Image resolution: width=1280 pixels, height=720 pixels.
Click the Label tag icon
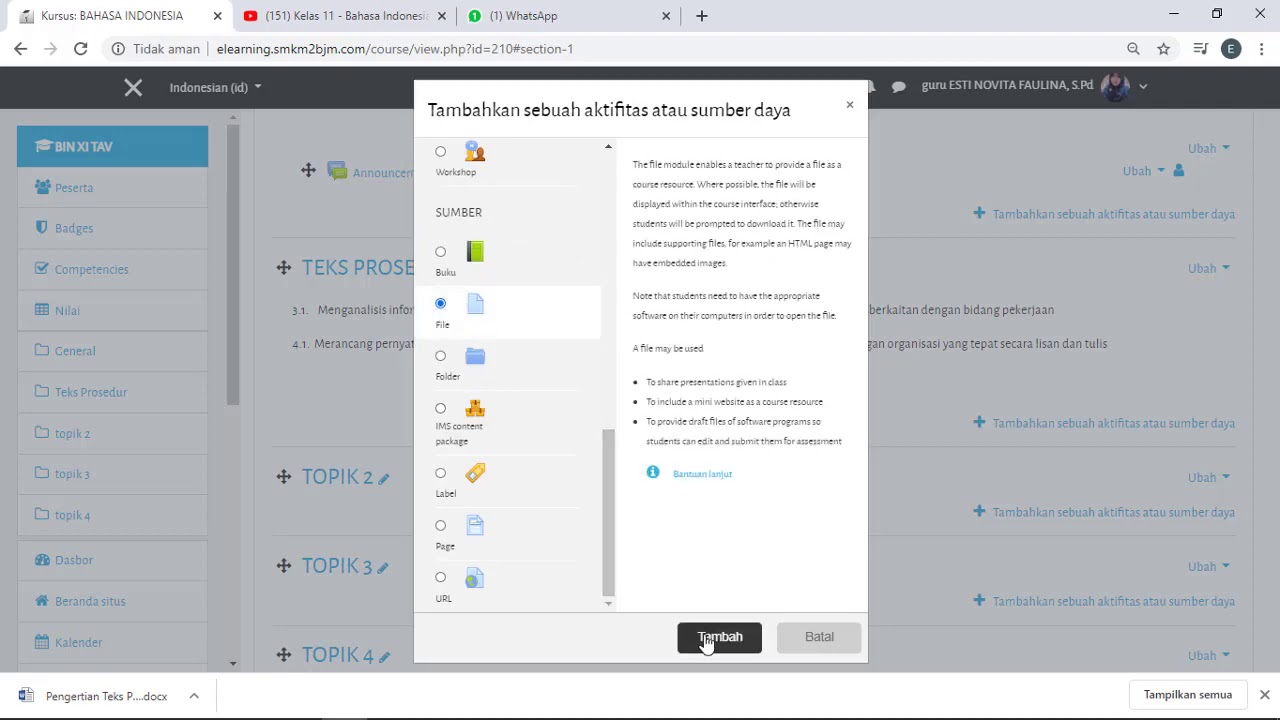475,473
